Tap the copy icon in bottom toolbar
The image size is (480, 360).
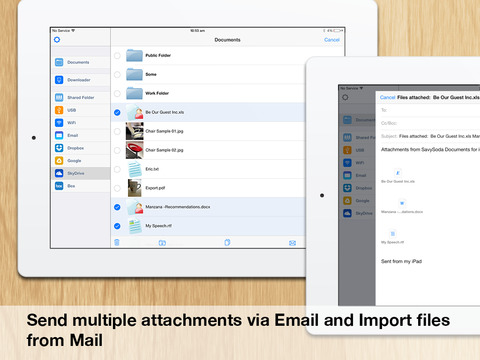click(227, 242)
